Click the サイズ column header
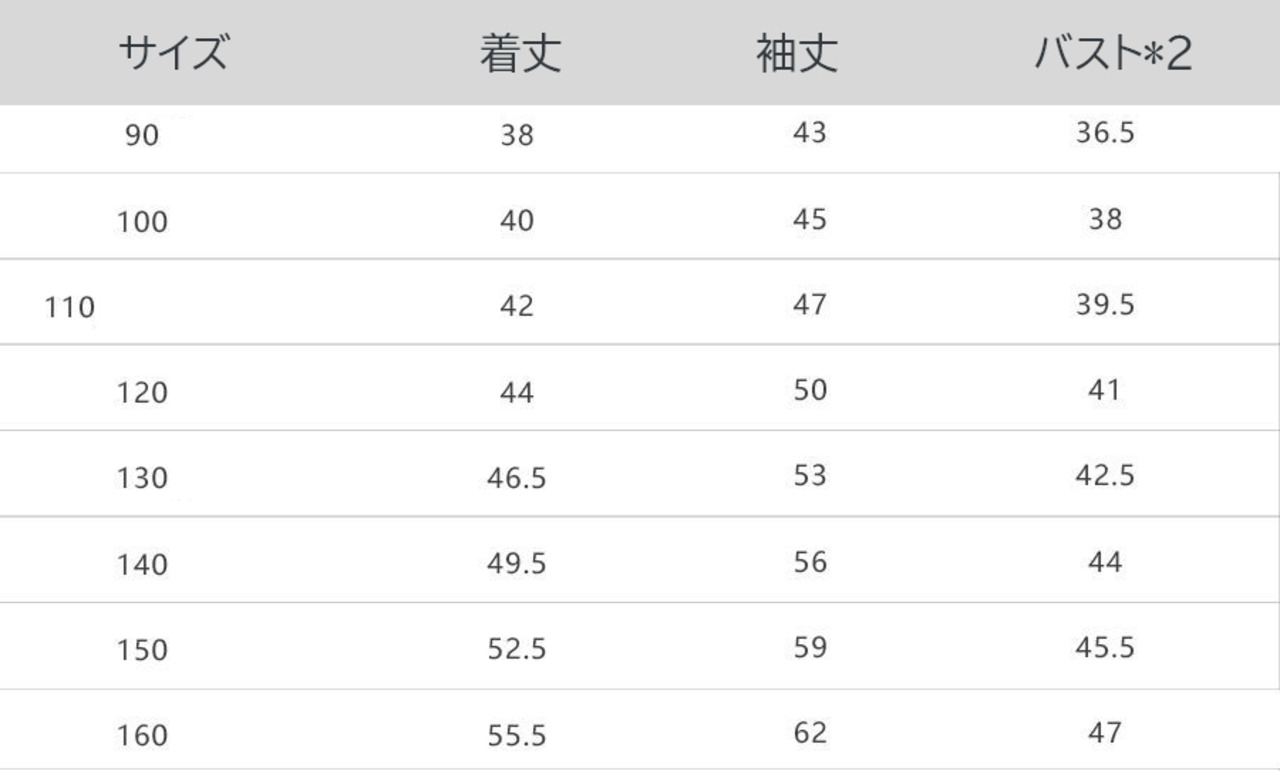 point(173,53)
